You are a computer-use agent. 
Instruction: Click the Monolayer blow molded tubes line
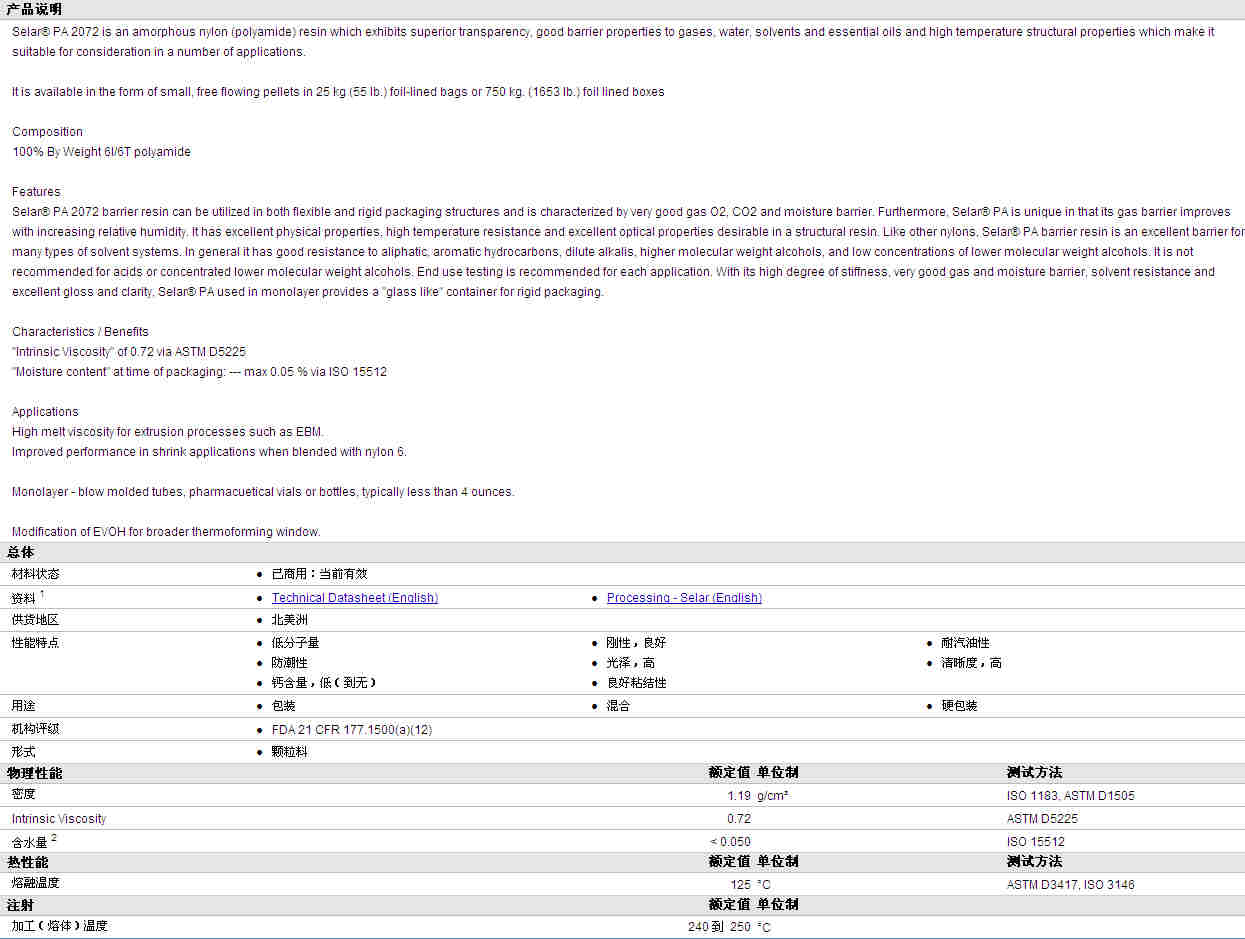click(x=263, y=492)
